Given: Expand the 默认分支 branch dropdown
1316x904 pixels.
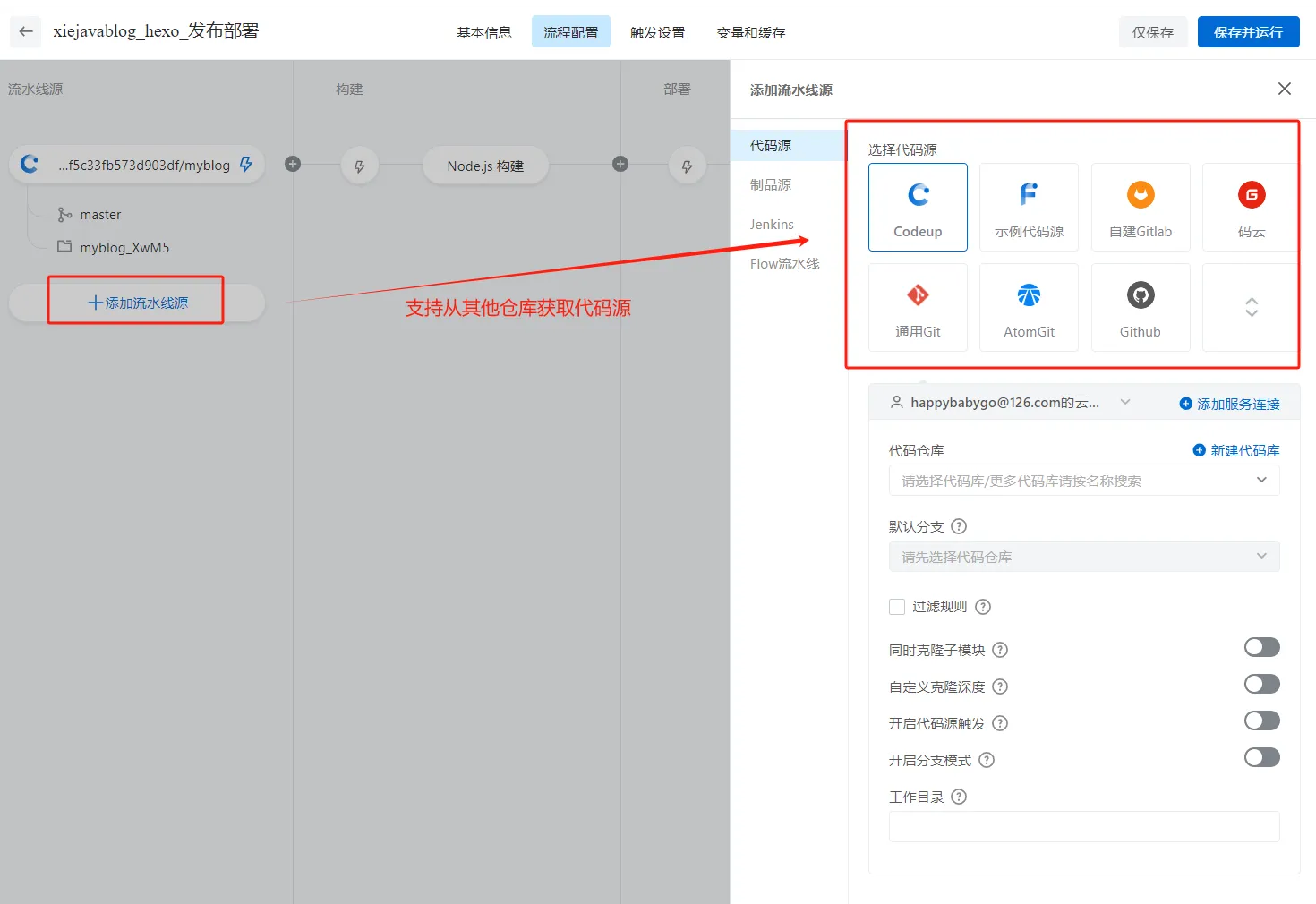Looking at the screenshot, I should click(x=1083, y=556).
